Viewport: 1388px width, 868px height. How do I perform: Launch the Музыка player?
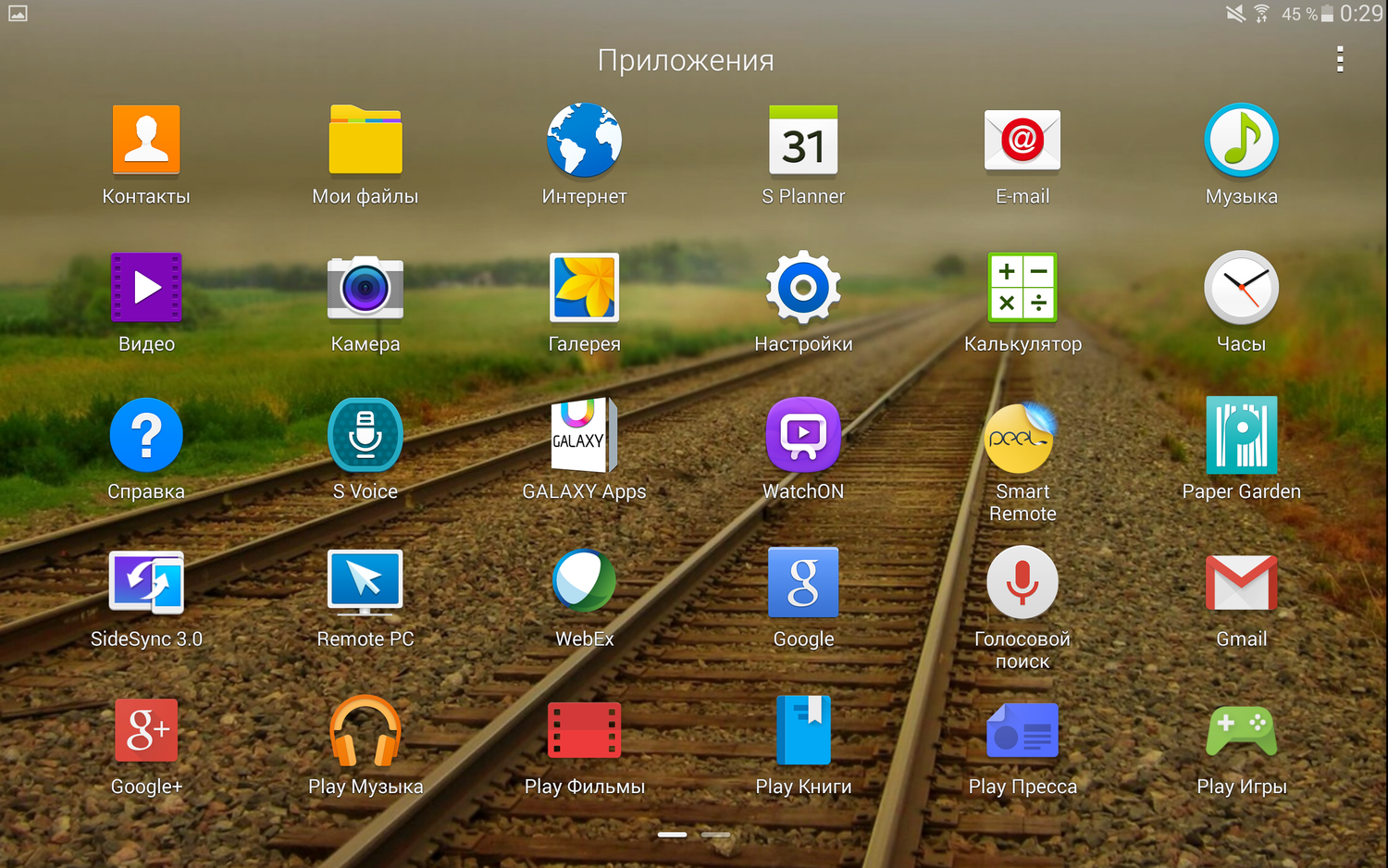[x=1242, y=141]
